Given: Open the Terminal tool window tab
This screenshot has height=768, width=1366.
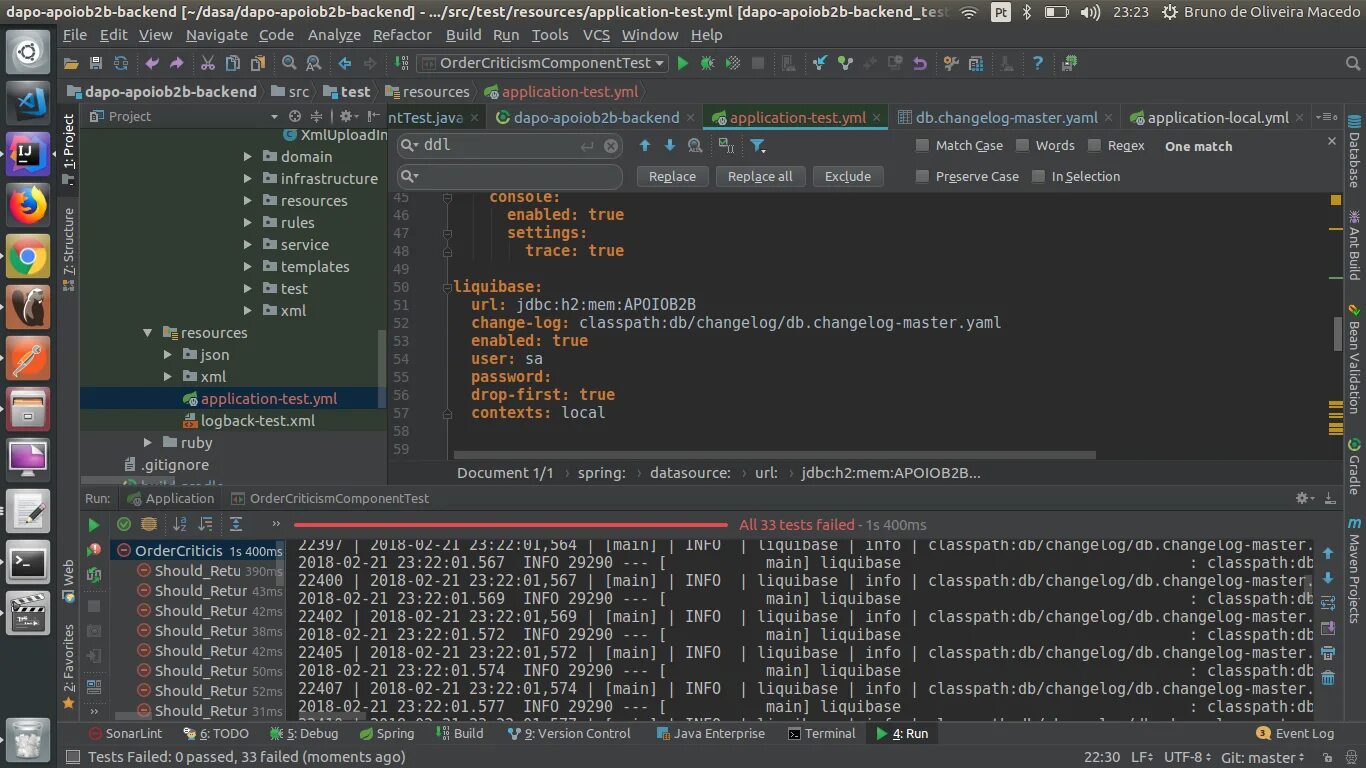Looking at the screenshot, I should tap(822, 733).
